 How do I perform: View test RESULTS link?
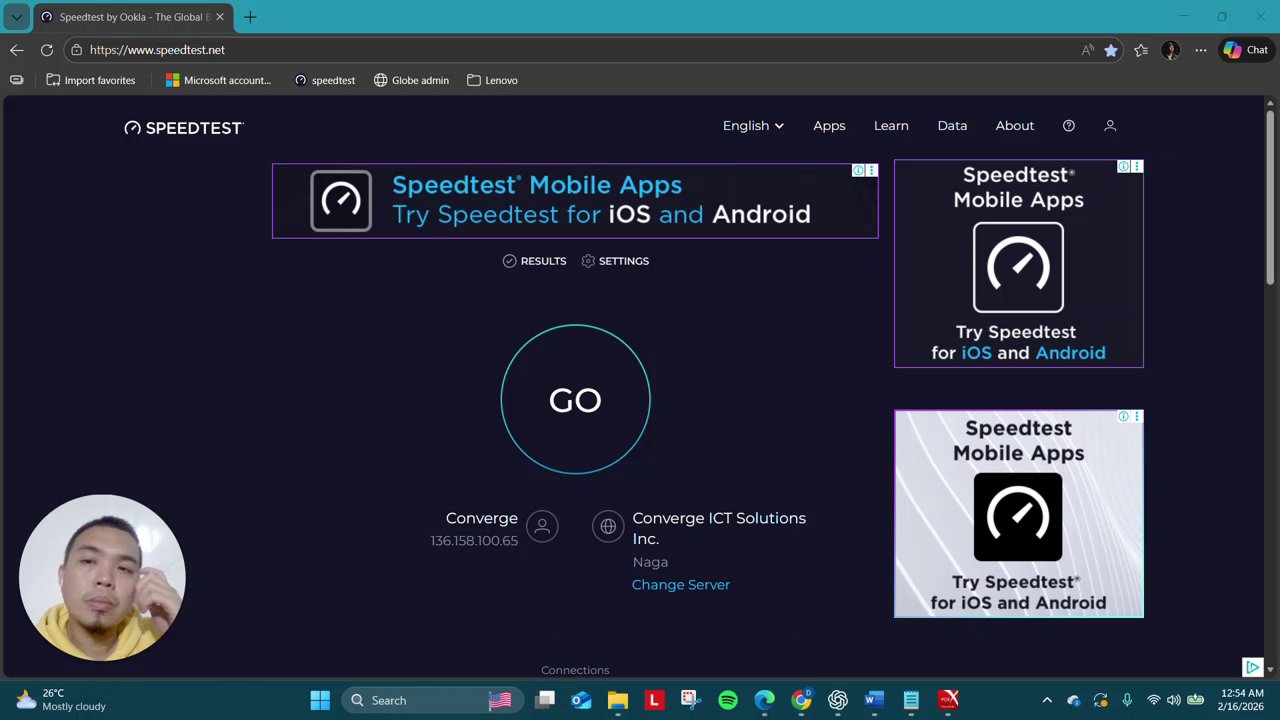click(535, 261)
